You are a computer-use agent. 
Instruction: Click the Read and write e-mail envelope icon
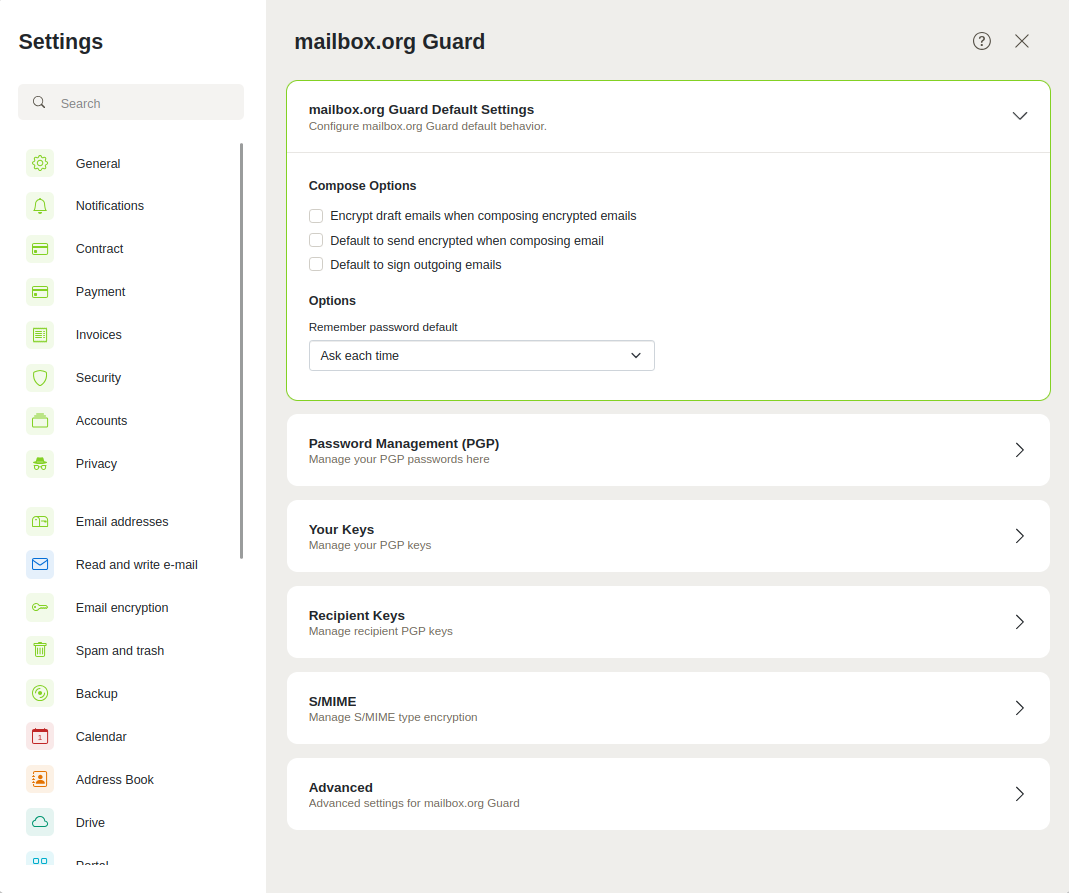tap(40, 564)
